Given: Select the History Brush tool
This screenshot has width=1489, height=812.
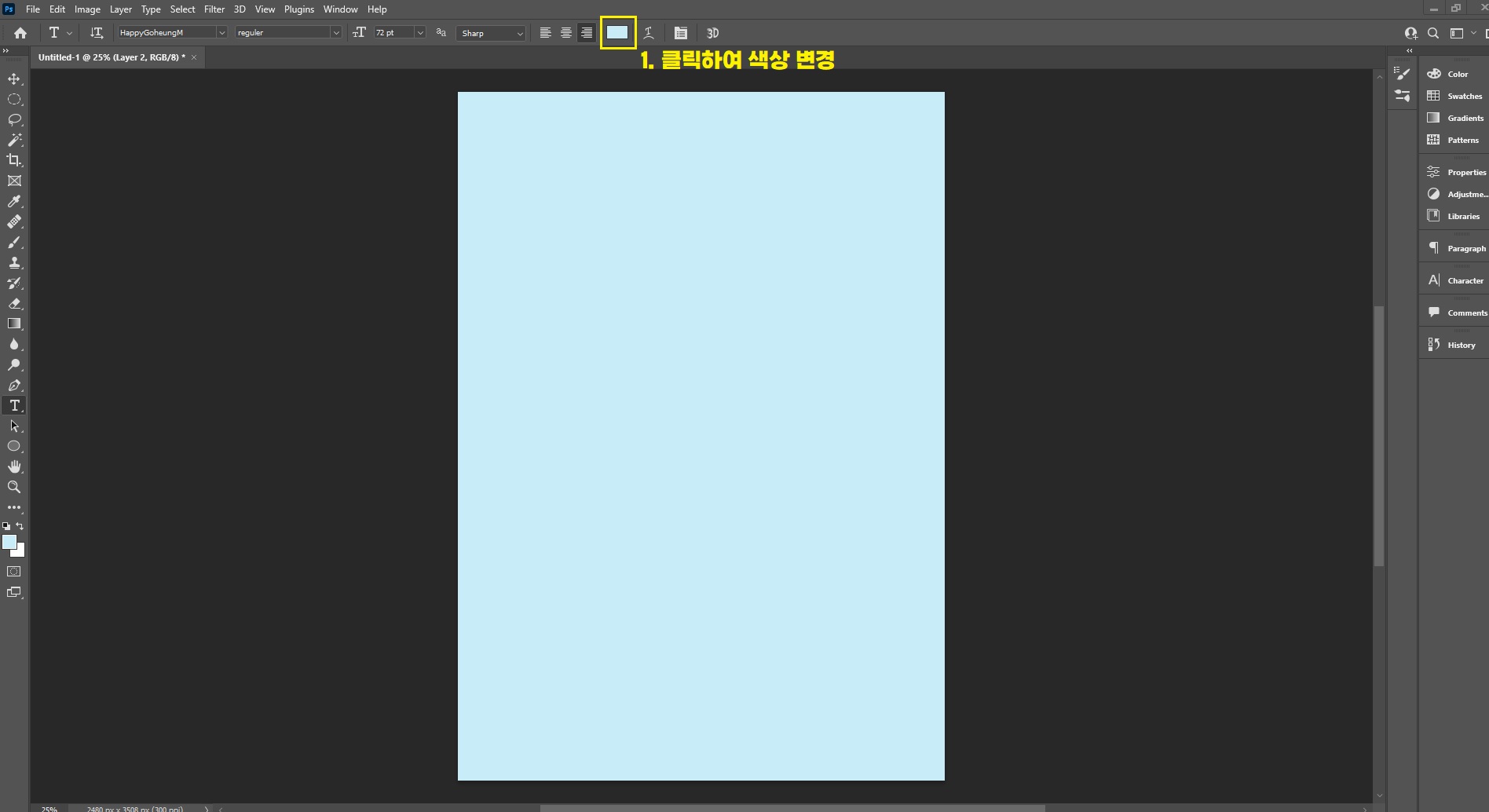Looking at the screenshot, I should tap(14, 283).
